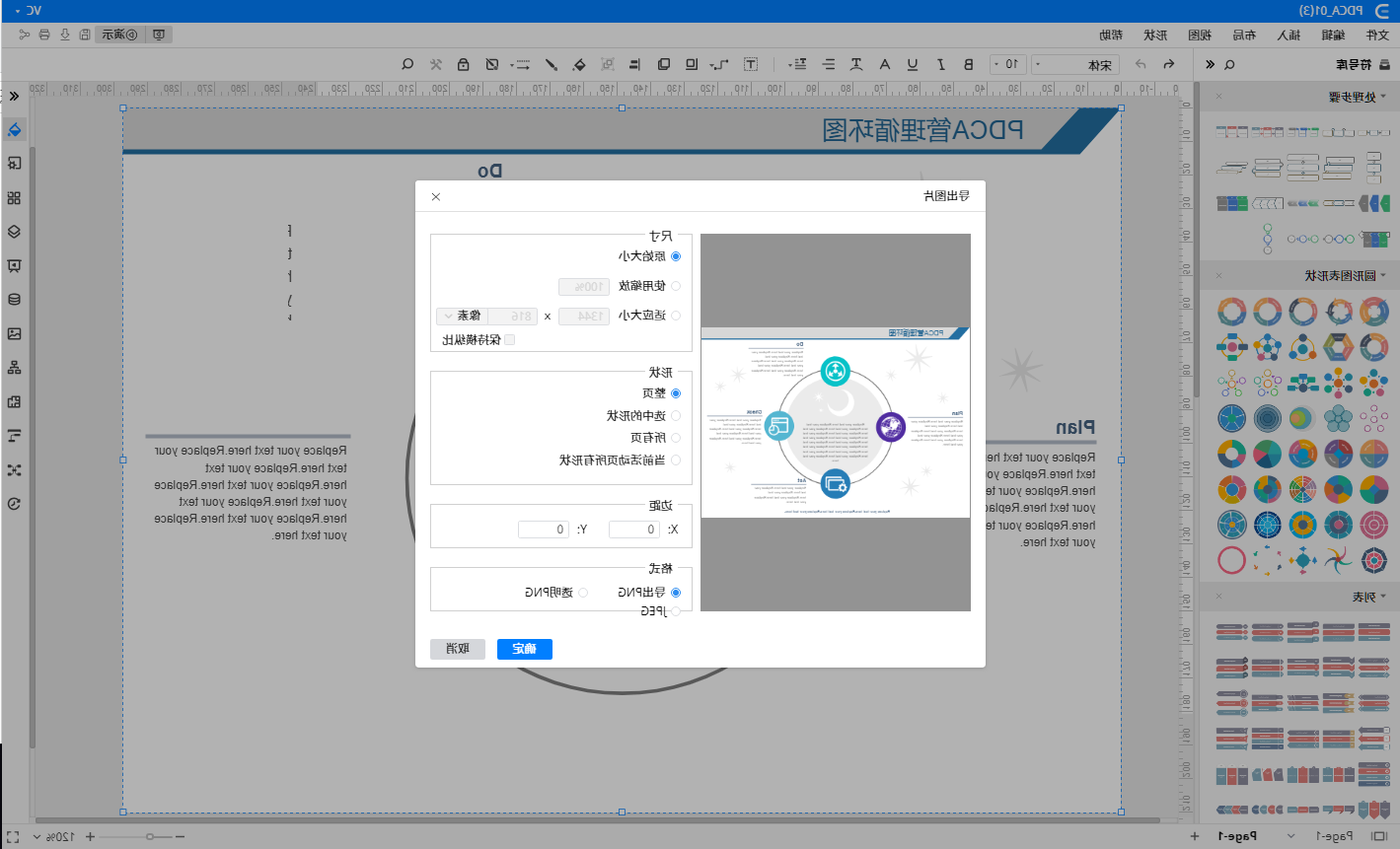This screenshot has height=849, width=1400.
Task: Click the 取消 cancel button
Action: pyautogui.click(x=458, y=649)
